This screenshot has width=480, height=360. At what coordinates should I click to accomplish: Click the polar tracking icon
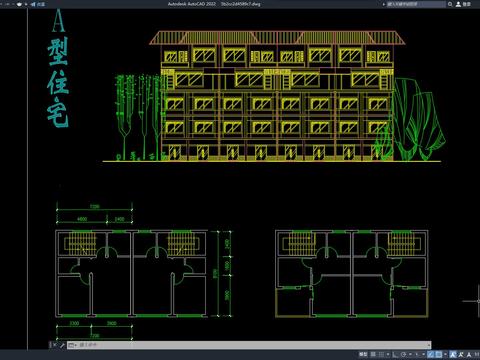pyautogui.click(x=403, y=354)
